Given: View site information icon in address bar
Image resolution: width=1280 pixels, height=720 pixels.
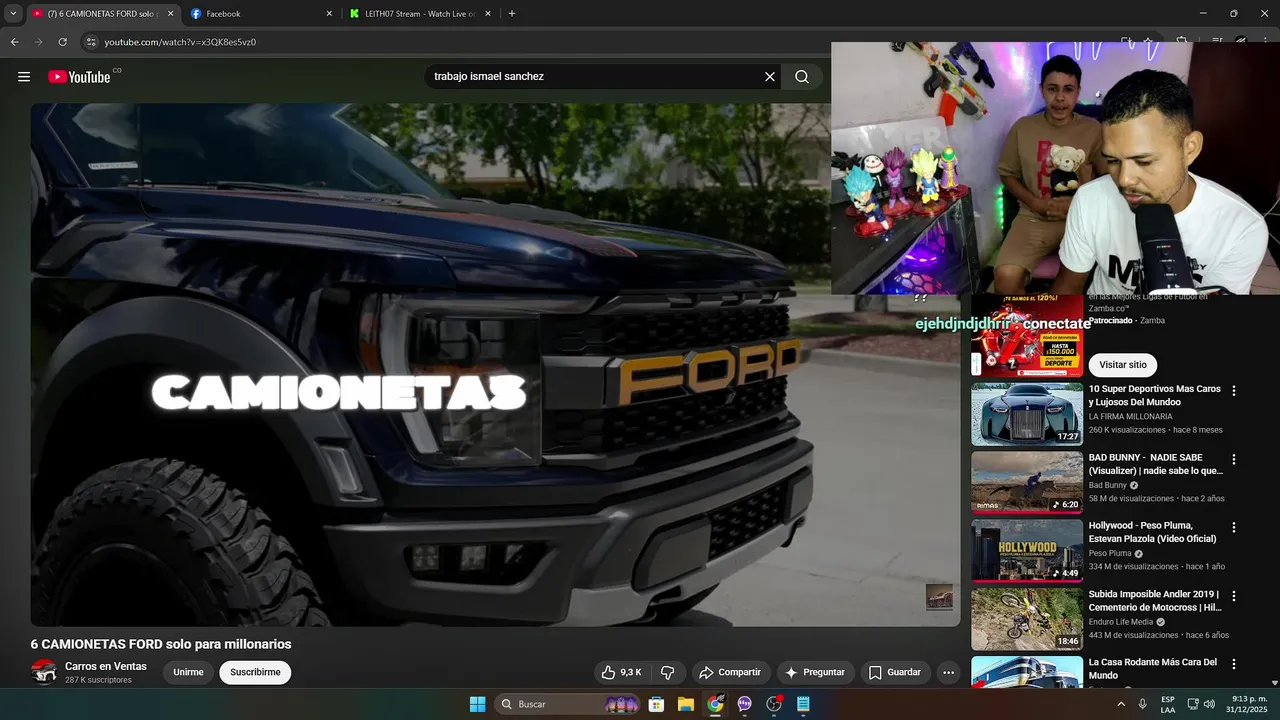Looking at the screenshot, I should coord(91,42).
